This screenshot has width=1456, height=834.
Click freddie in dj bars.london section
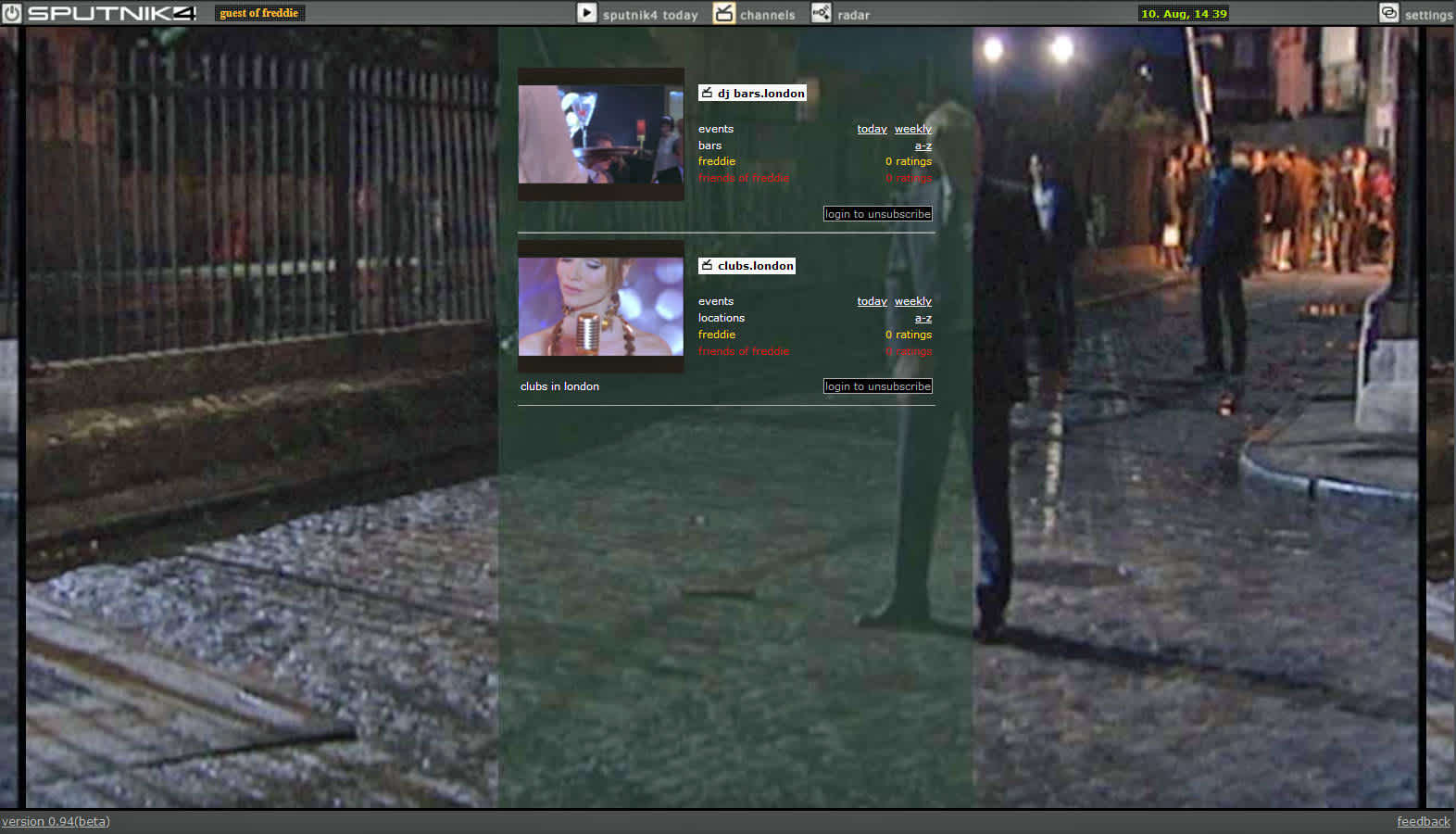pos(716,161)
